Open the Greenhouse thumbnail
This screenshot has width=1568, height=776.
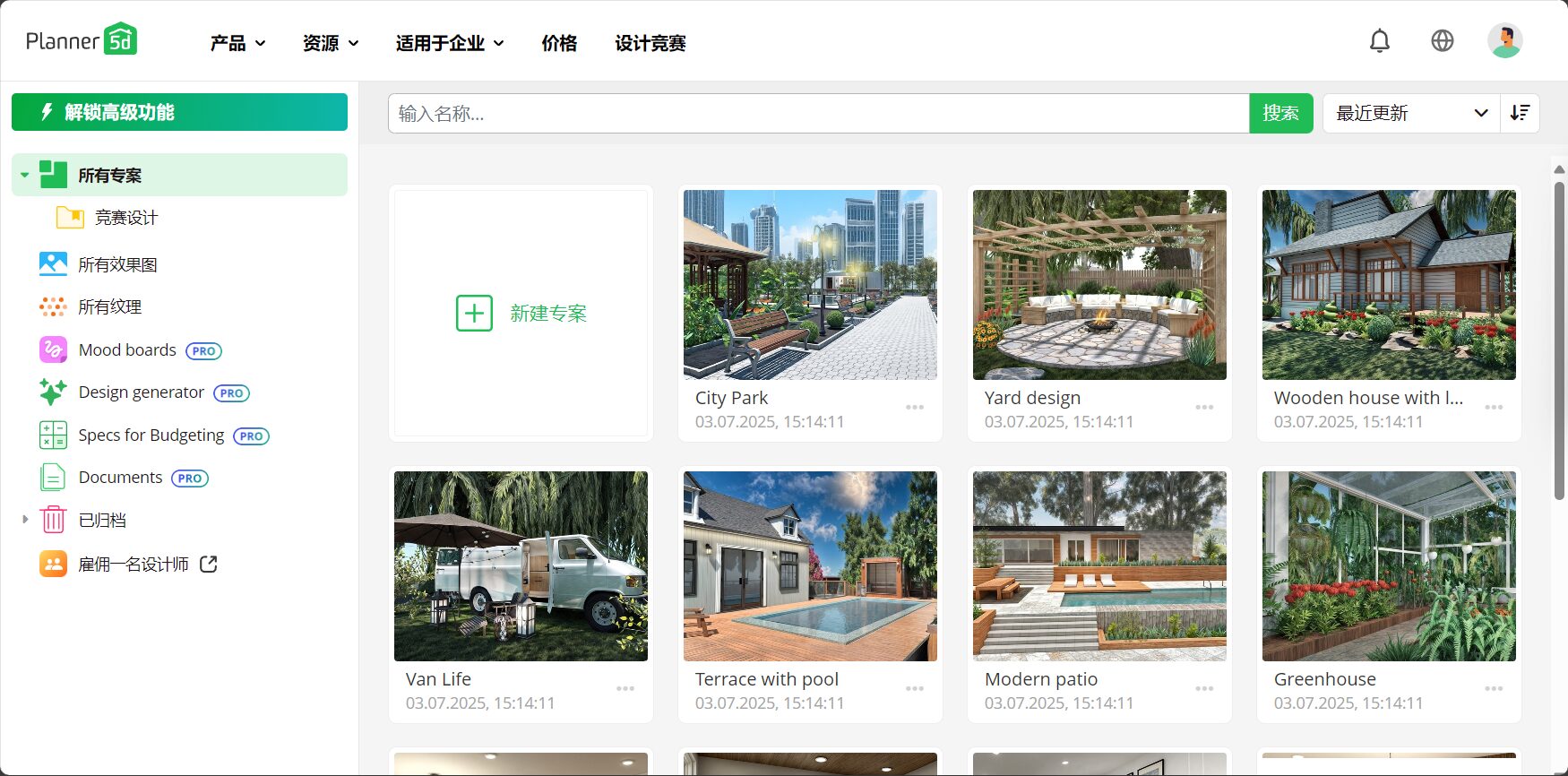(1389, 565)
